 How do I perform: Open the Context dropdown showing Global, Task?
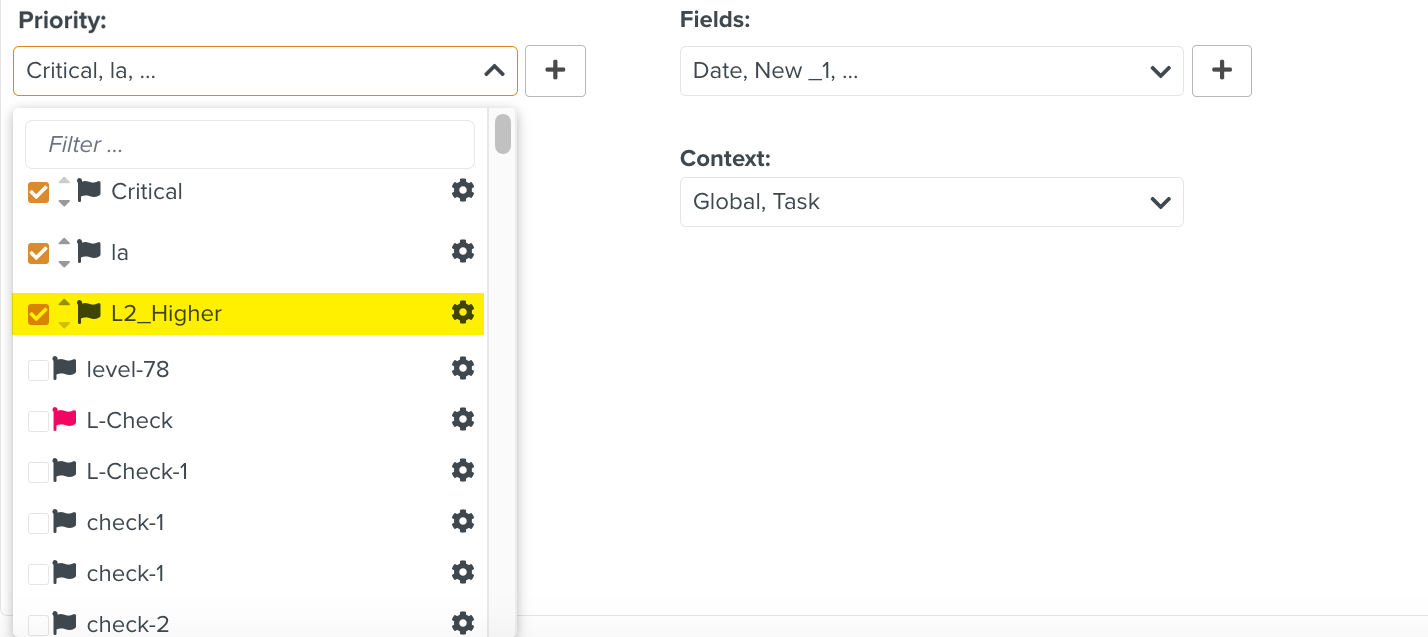coord(931,202)
